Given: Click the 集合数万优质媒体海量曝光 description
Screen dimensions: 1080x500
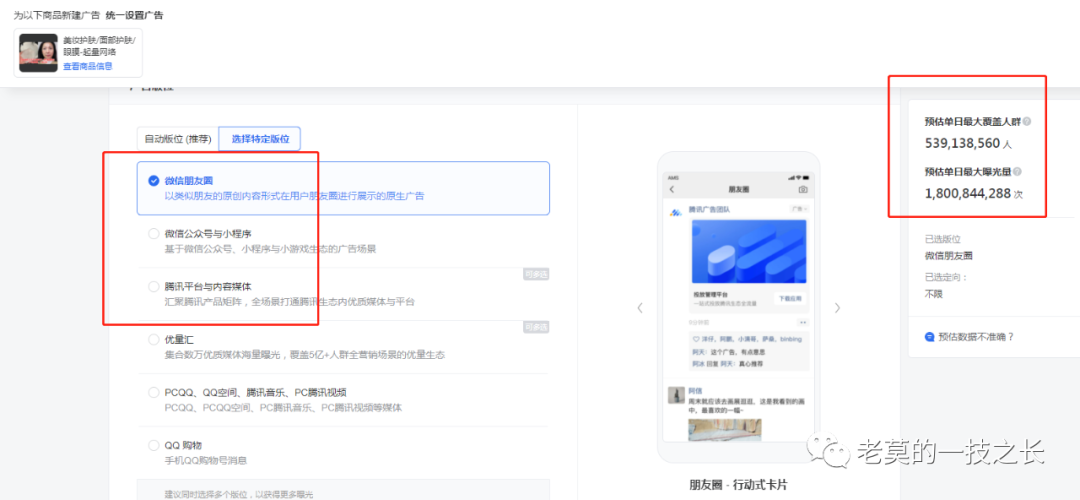Looking at the screenshot, I should click(x=304, y=355).
